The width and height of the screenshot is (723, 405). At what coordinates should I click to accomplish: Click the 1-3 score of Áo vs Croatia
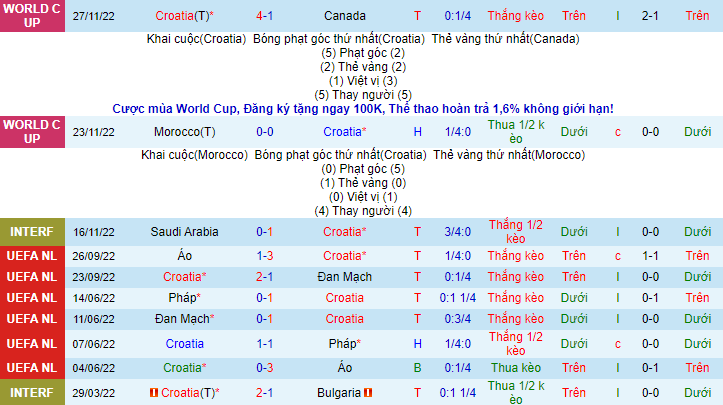(x=265, y=256)
